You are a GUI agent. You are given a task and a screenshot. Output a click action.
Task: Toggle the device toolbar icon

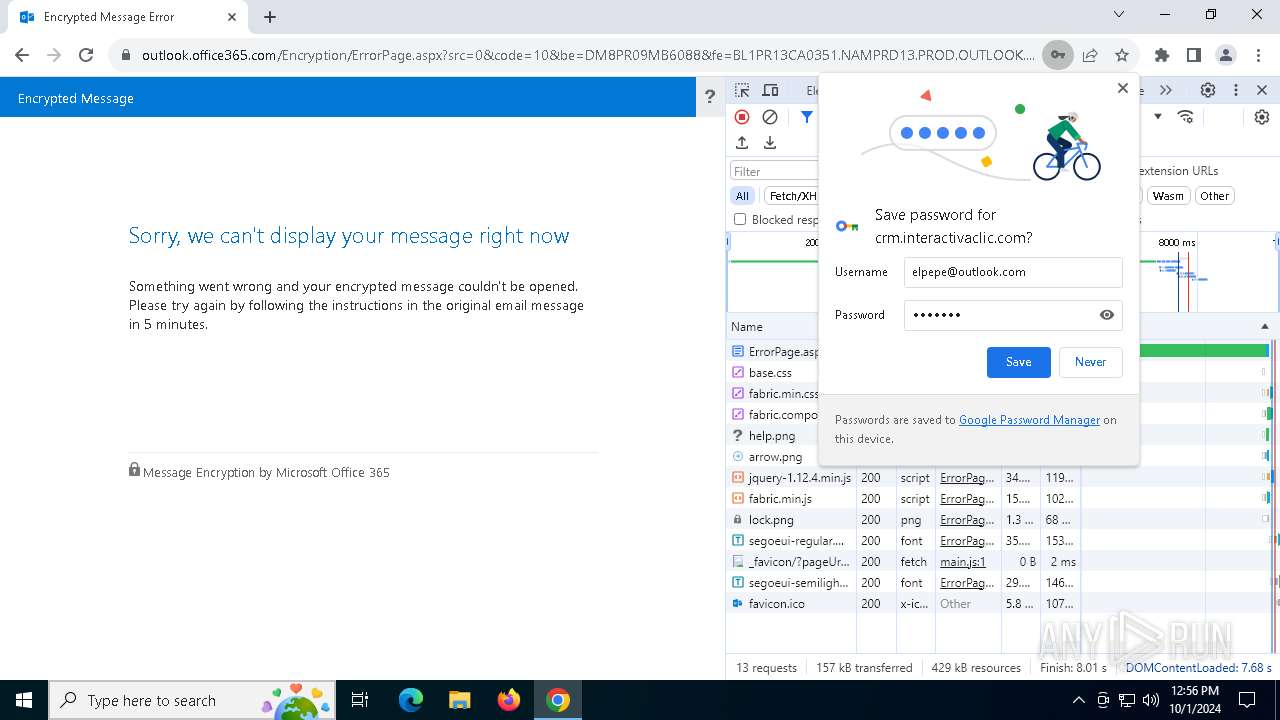770,90
